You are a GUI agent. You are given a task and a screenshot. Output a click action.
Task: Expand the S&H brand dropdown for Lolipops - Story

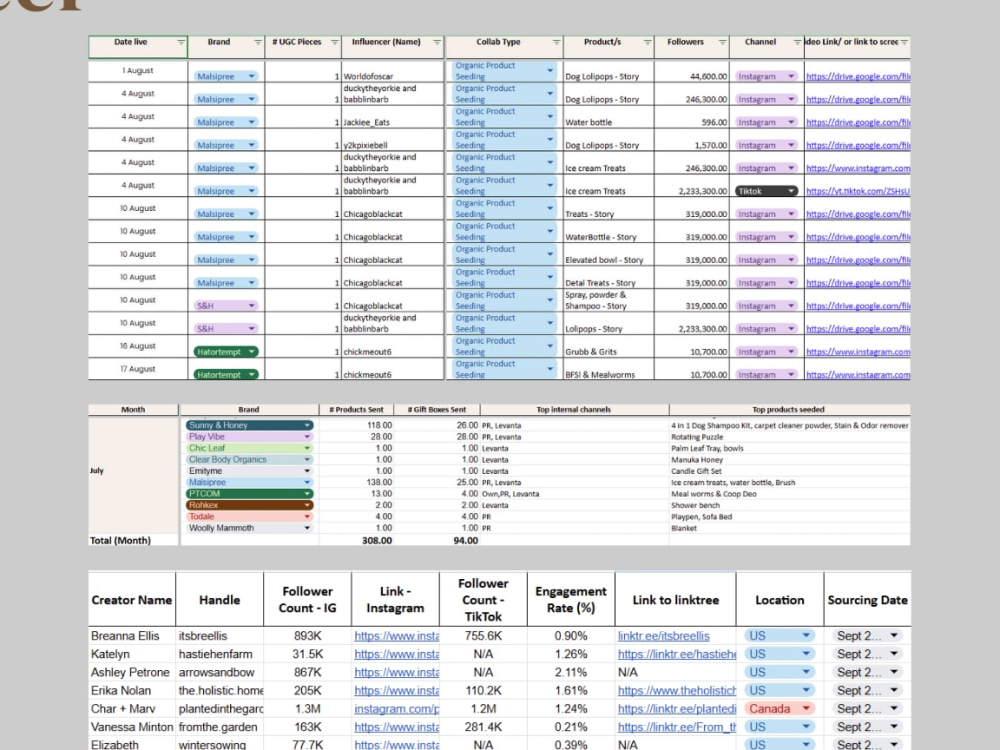click(x=251, y=328)
